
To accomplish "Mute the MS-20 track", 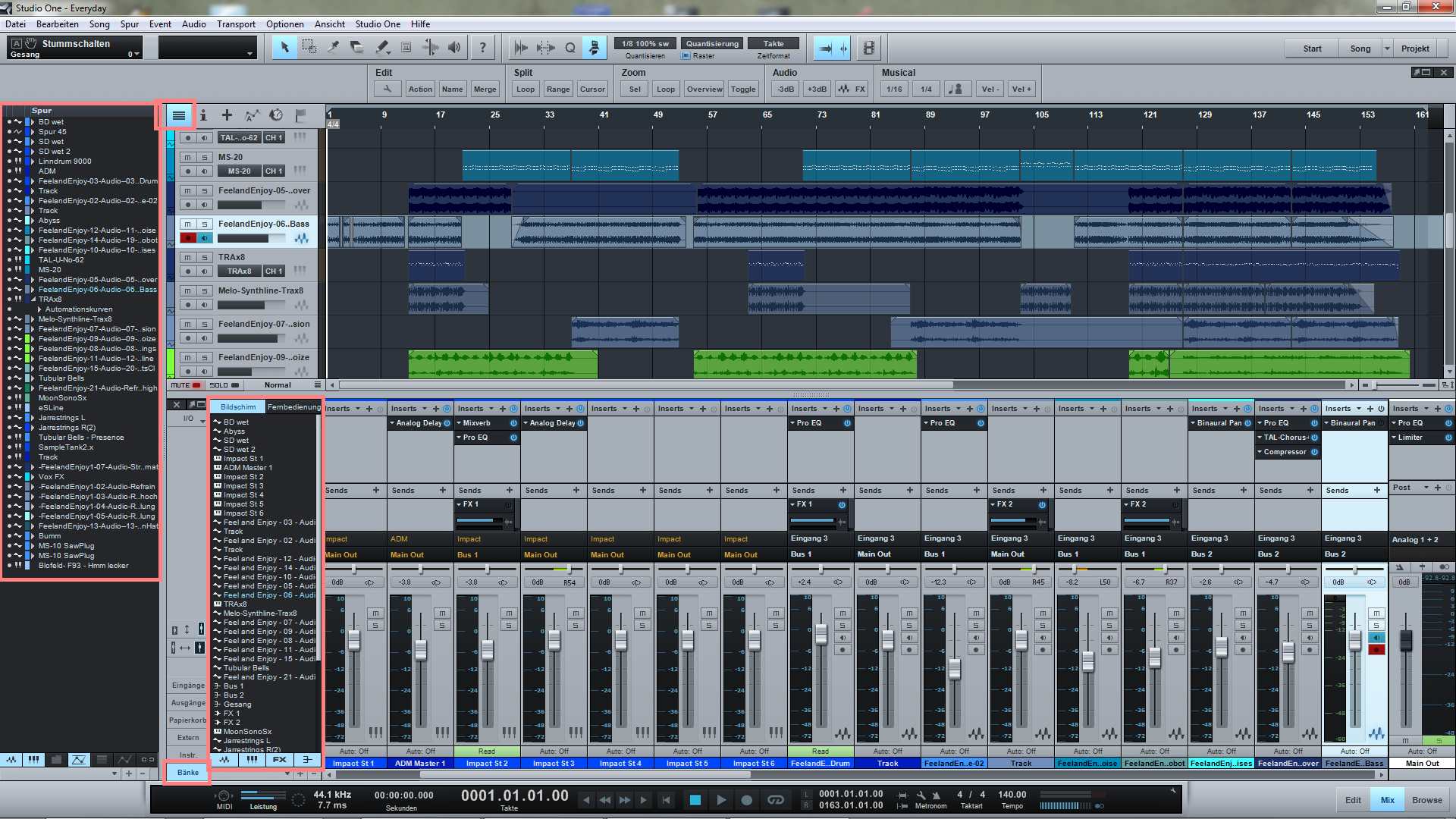I will (x=187, y=158).
